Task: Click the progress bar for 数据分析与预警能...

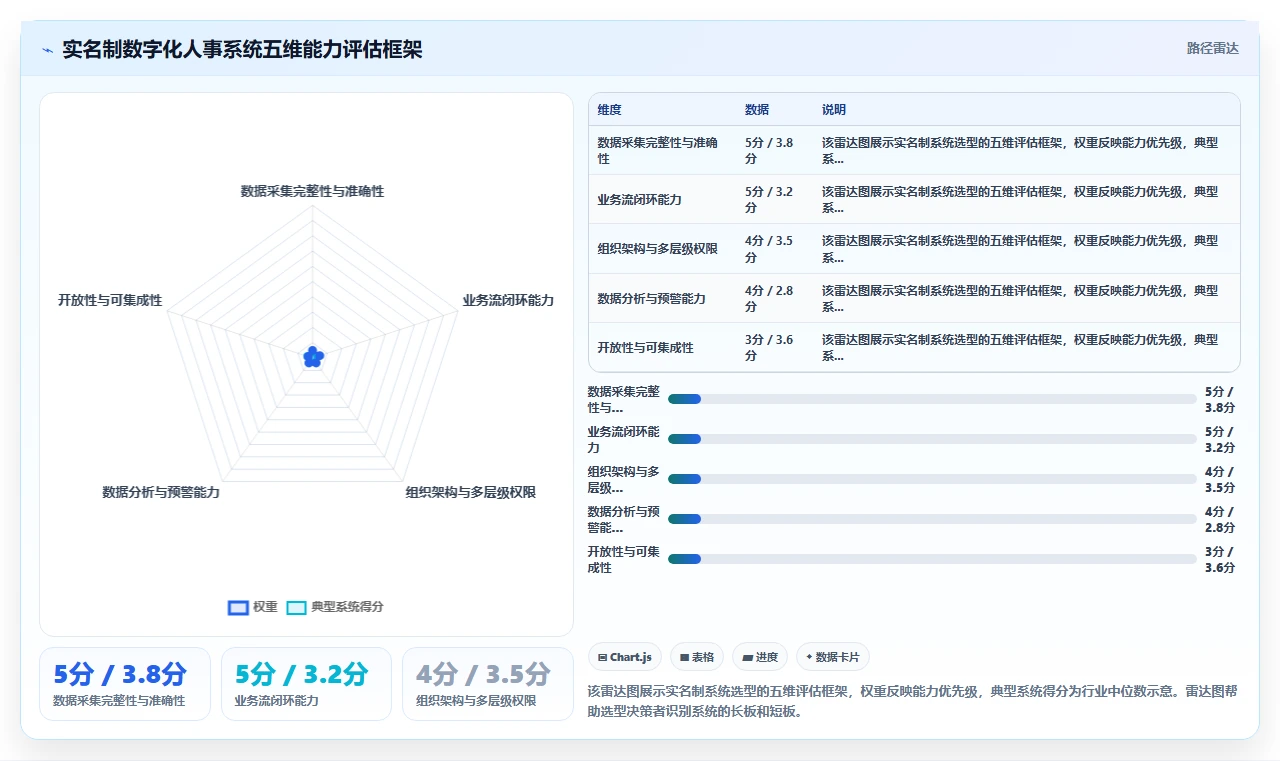Action: 932,519
